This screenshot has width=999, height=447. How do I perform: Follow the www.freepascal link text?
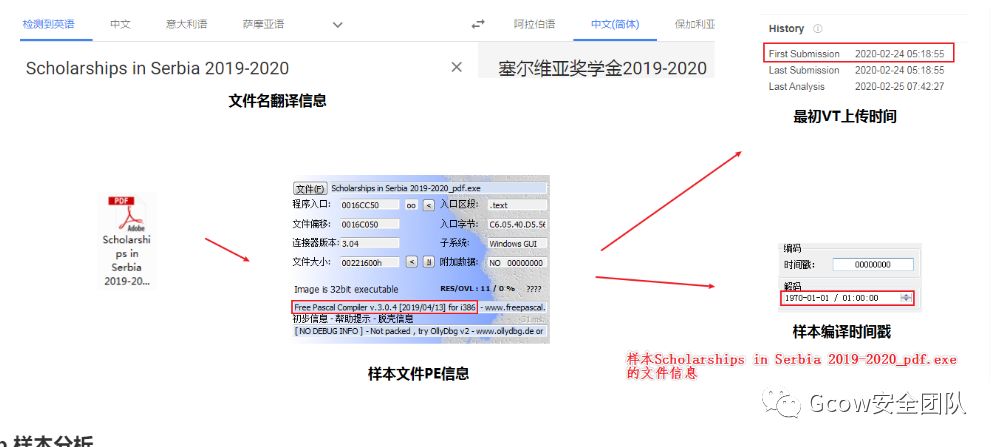click(515, 308)
